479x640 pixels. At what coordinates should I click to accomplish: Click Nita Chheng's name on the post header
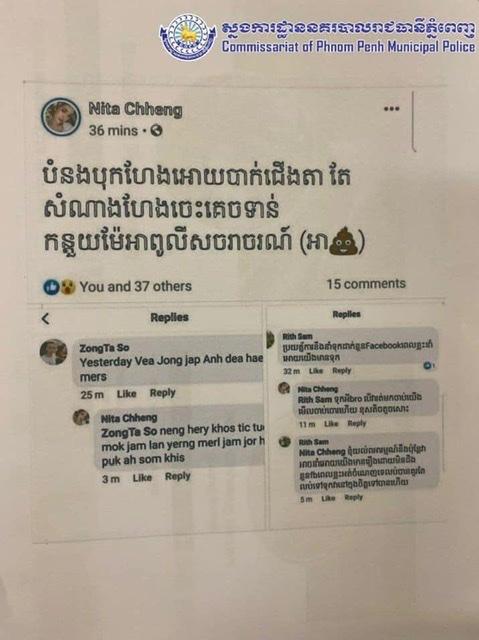[135, 109]
